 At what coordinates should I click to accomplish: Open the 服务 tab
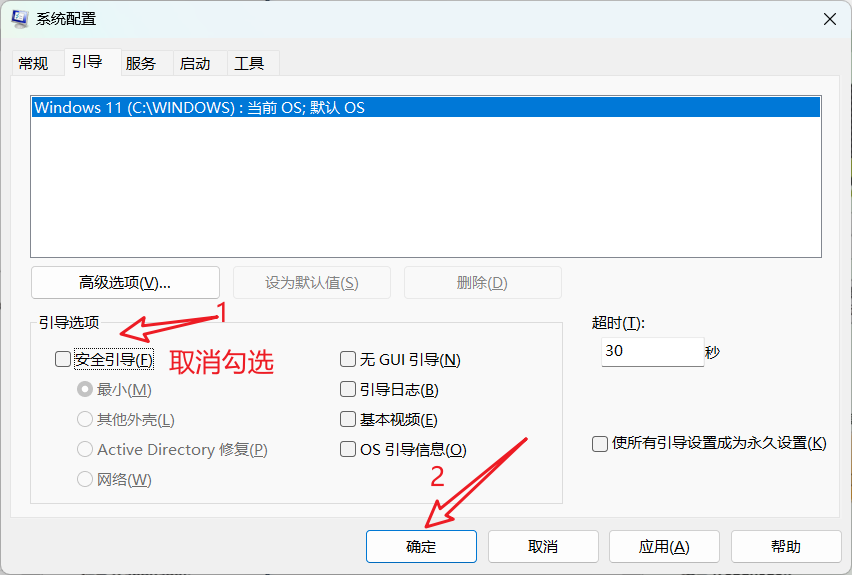(x=141, y=63)
